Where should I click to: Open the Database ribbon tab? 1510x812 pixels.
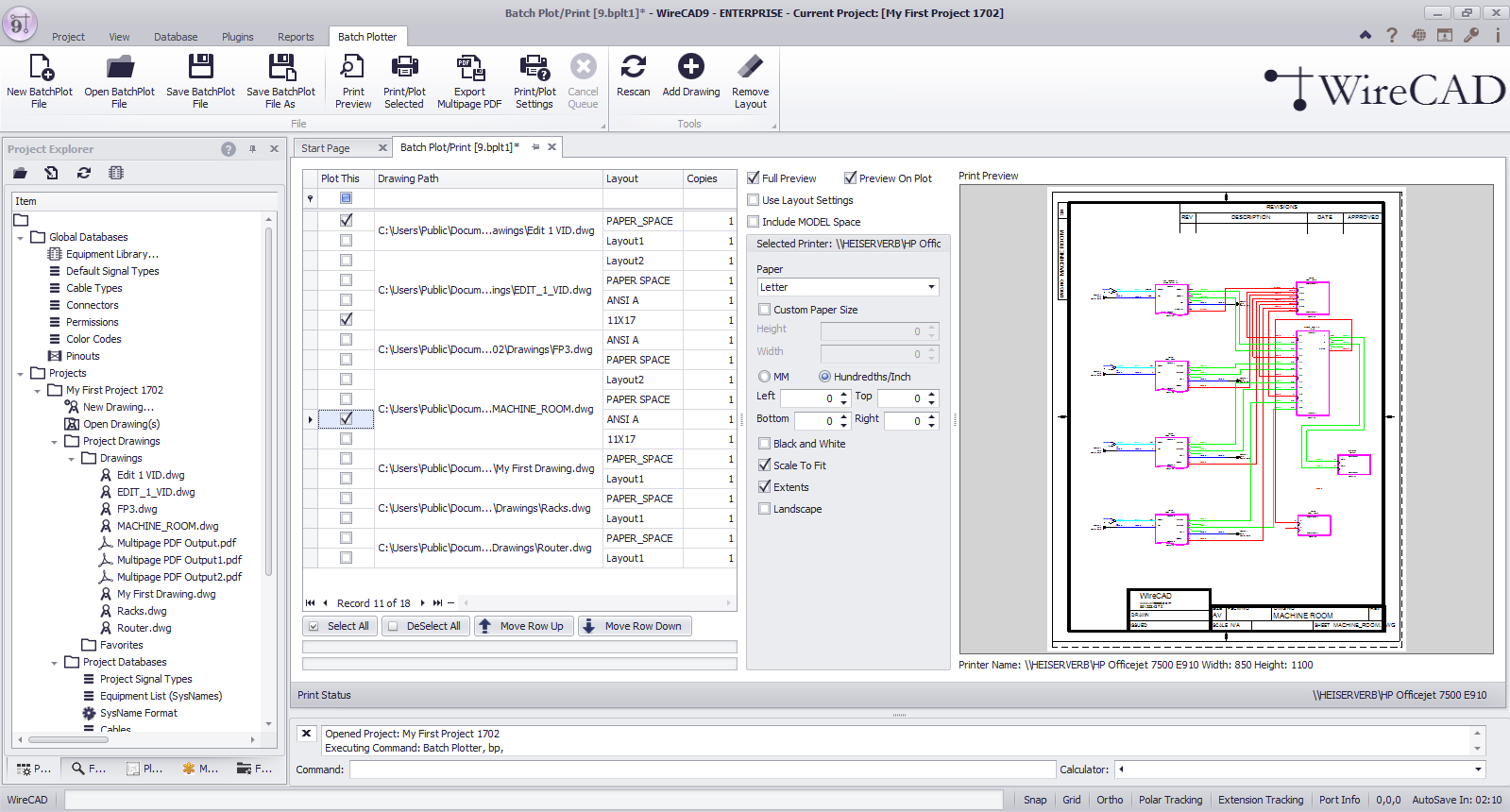click(176, 37)
